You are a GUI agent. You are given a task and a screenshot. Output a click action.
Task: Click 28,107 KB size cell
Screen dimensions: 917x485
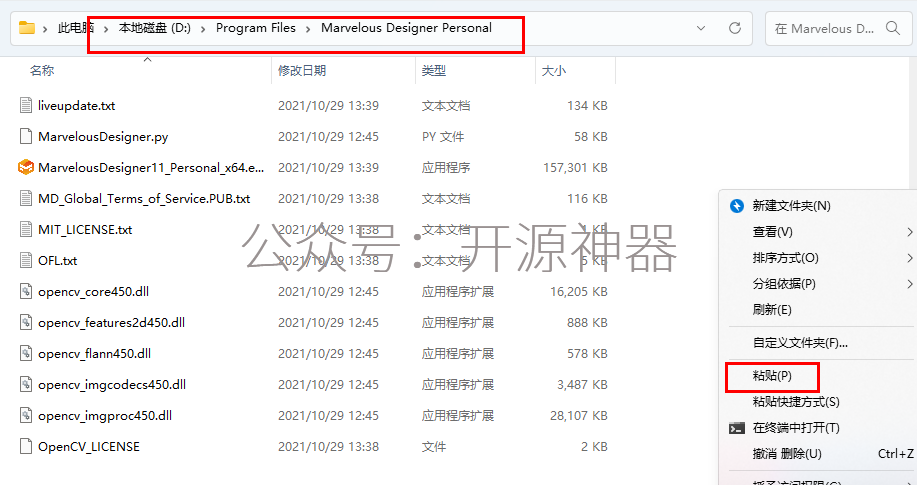(x=579, y=416)
